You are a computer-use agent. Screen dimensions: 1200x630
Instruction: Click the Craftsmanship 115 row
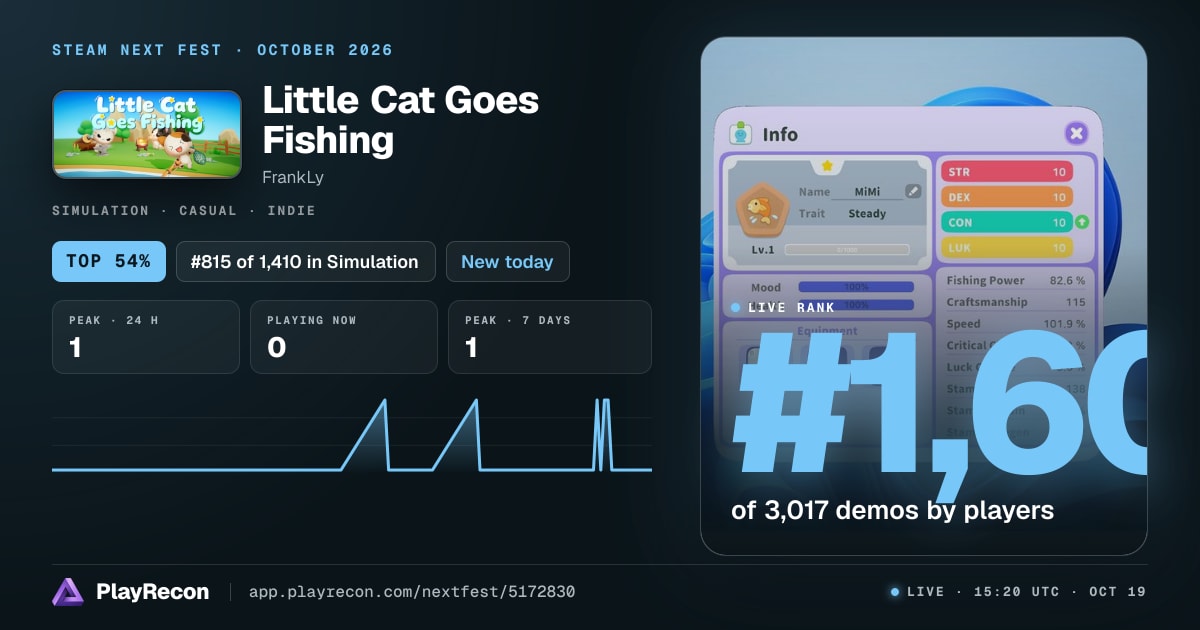[x=1016, y=302]
